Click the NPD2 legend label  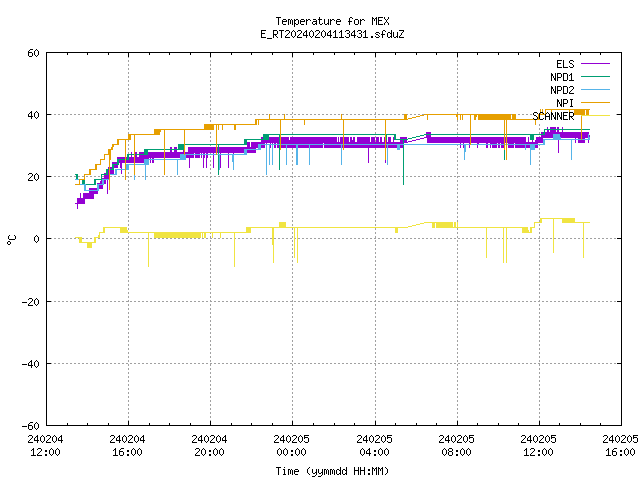coord(562,90)
